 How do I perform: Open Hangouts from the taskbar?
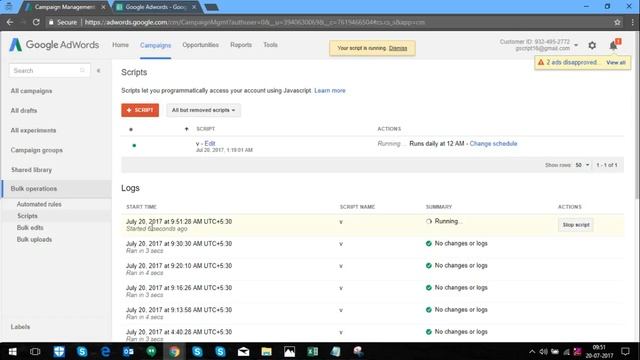(151, 351)
